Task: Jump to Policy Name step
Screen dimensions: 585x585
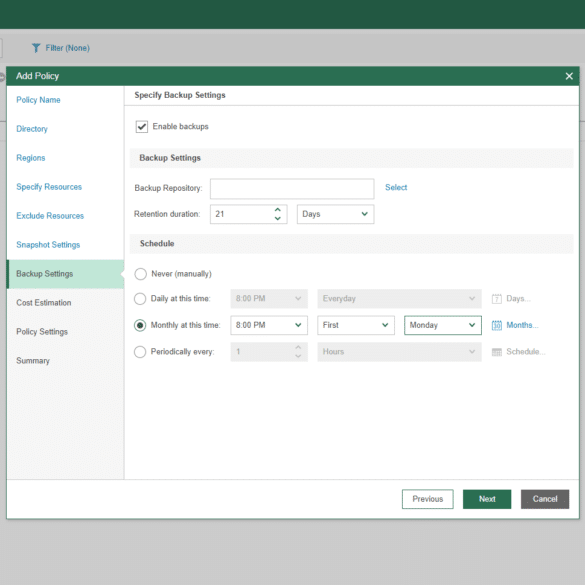Action: click(38, 100)
